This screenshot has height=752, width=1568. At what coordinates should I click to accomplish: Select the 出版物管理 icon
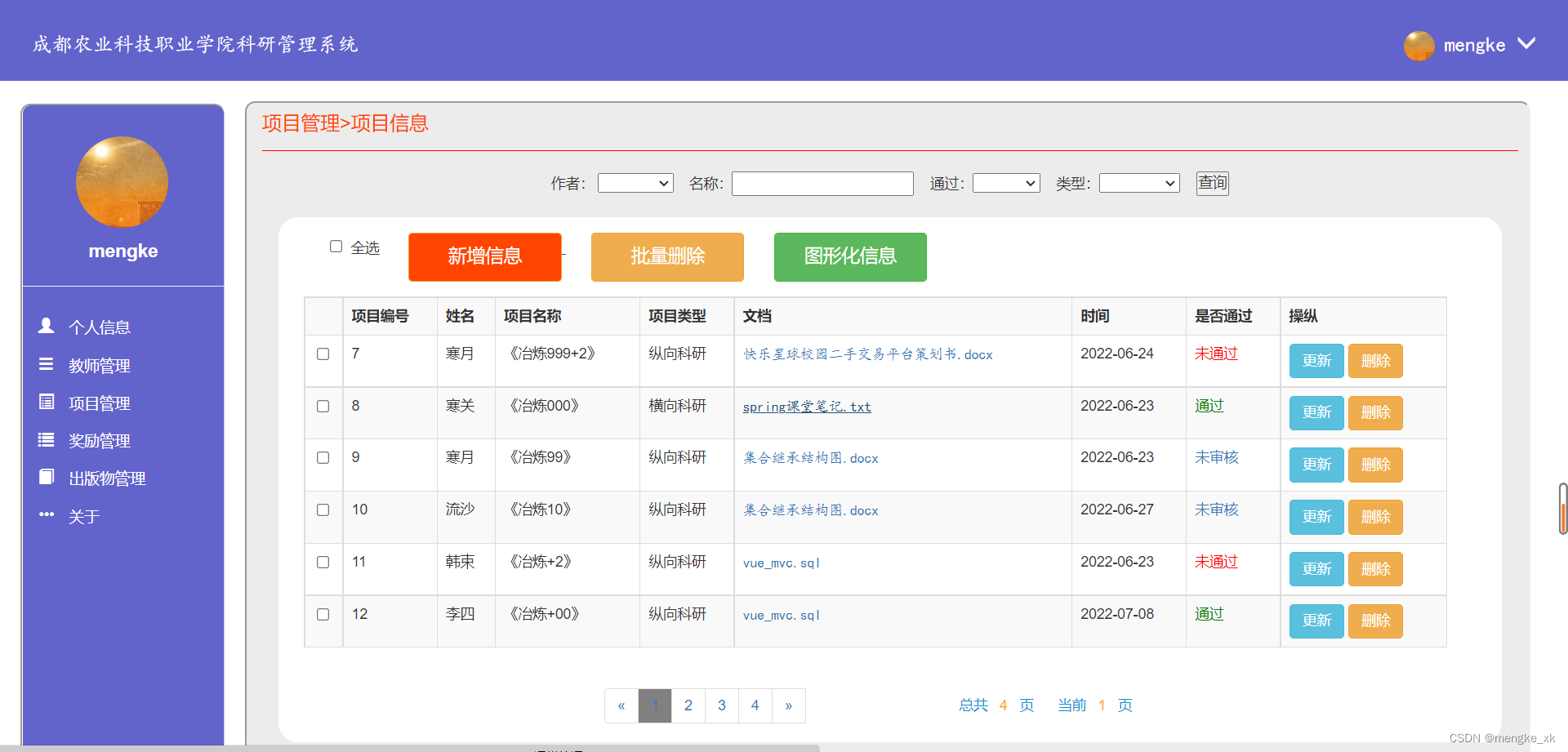[46, 476]
